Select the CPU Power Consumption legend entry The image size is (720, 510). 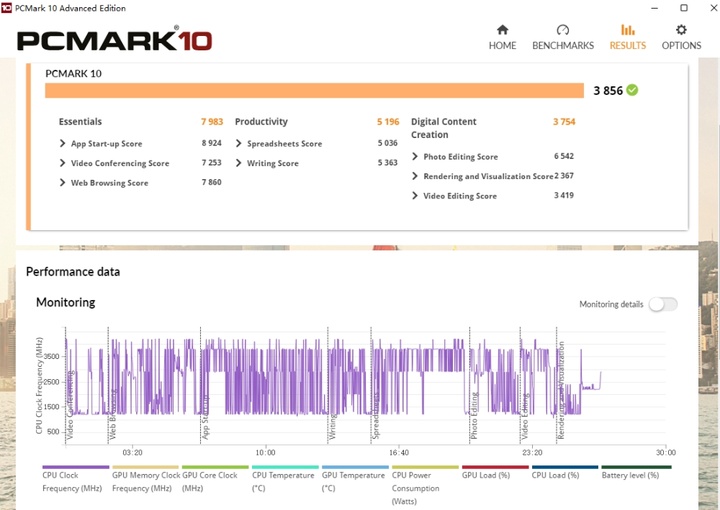tap(425, 467)
